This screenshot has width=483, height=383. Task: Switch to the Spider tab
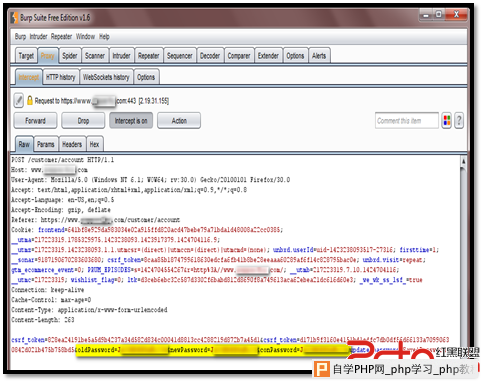[x=70, y=56]
